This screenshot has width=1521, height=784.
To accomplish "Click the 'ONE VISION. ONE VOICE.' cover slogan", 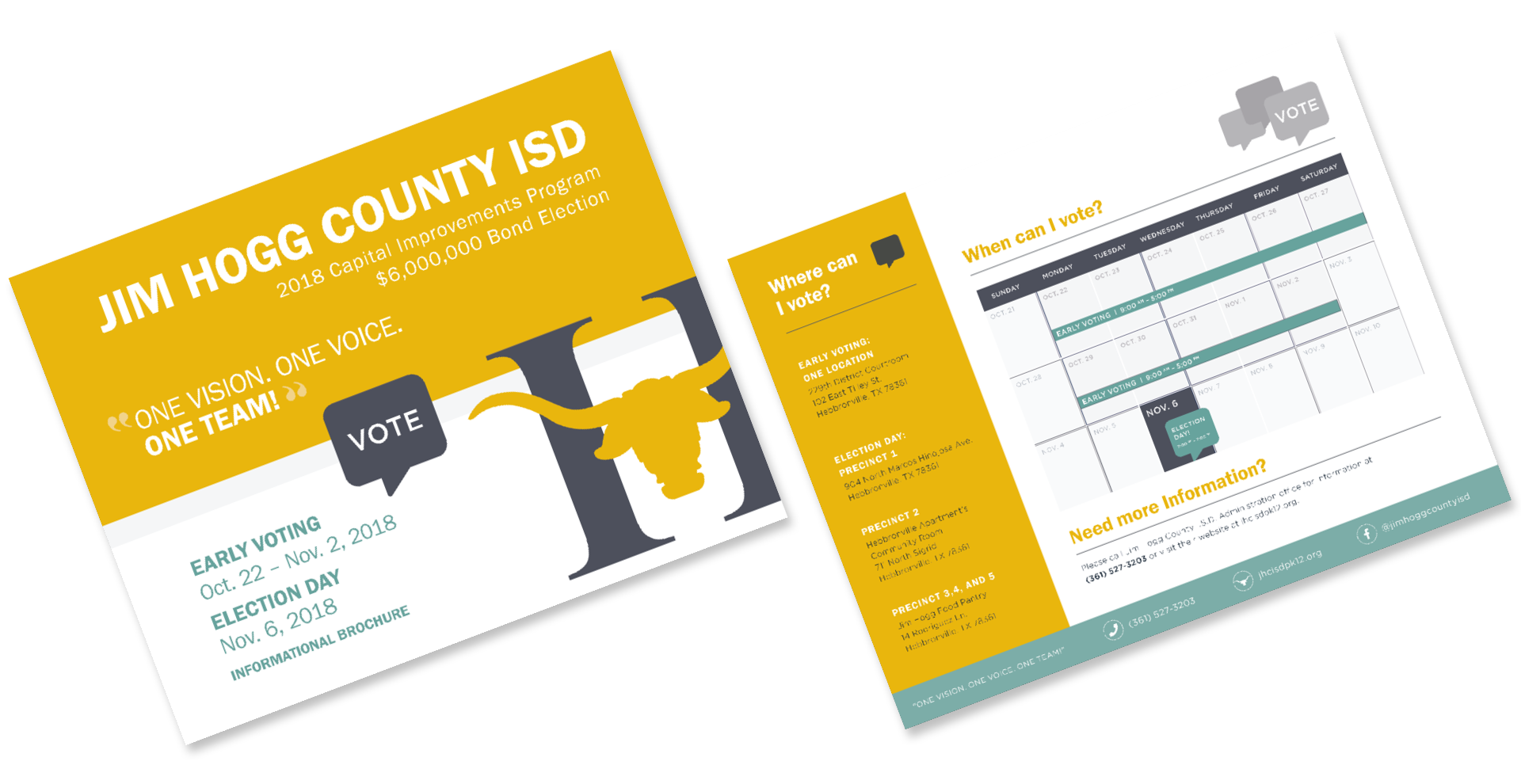I will coord(269,372).
